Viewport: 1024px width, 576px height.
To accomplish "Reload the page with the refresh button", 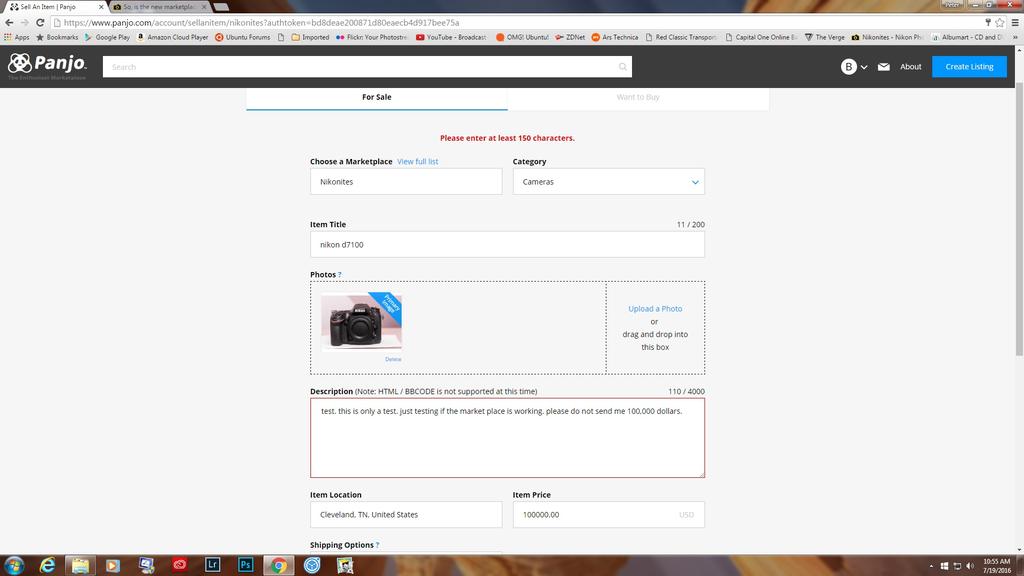I will click(x=39, y=22).
